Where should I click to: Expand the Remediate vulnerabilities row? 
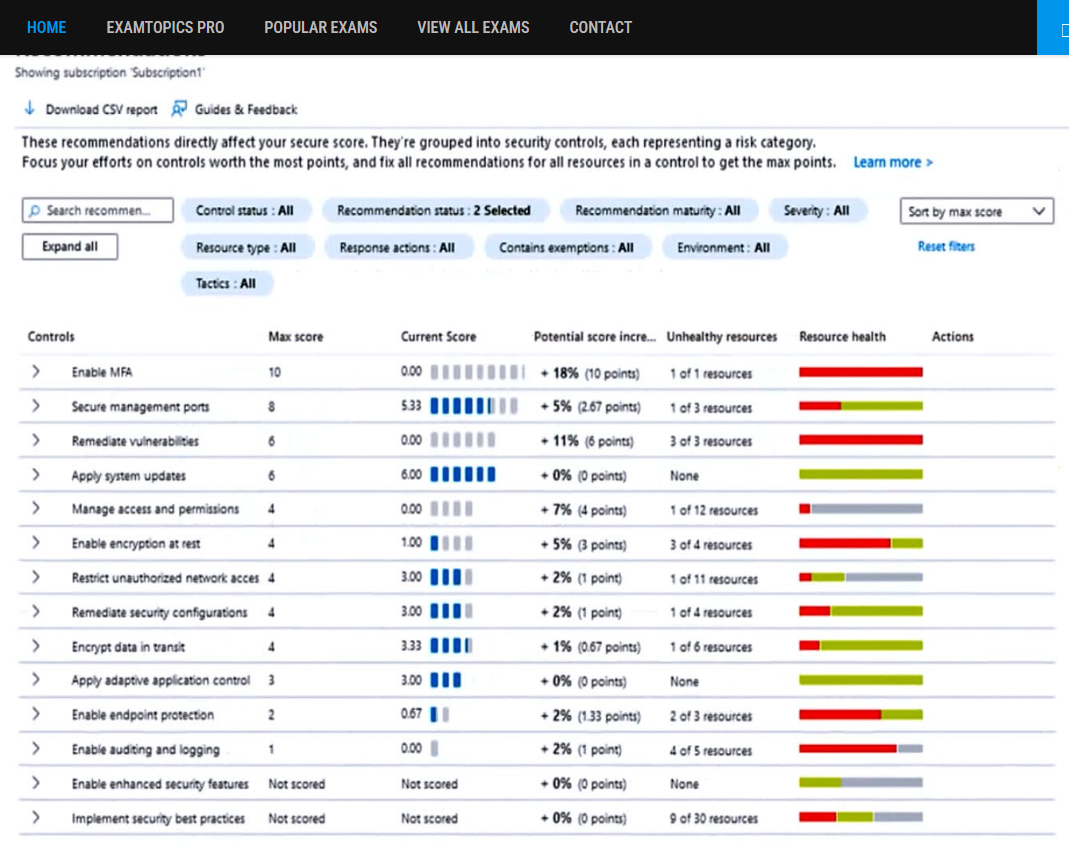tap(35, 440)
